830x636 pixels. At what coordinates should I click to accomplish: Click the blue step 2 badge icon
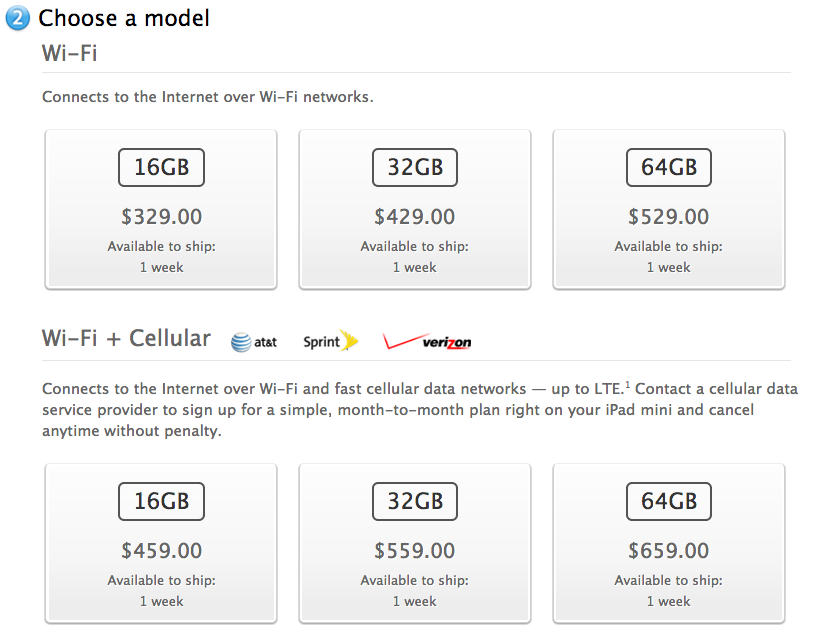pos(18,18)
